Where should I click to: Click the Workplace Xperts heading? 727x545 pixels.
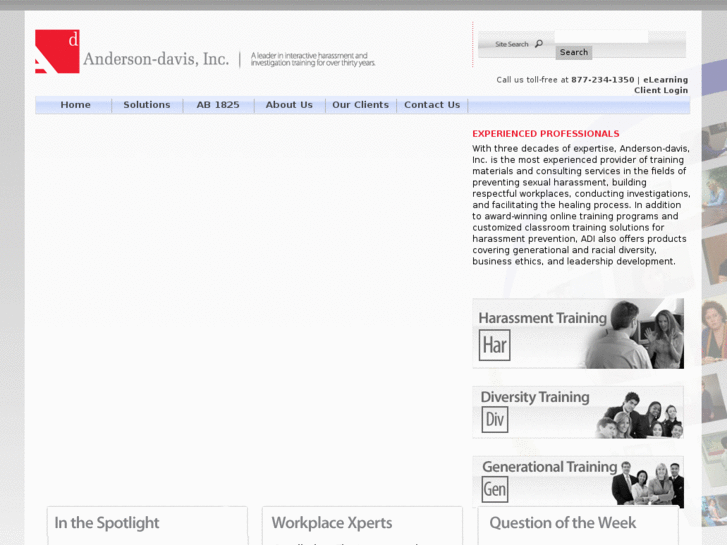click(332, 523)
